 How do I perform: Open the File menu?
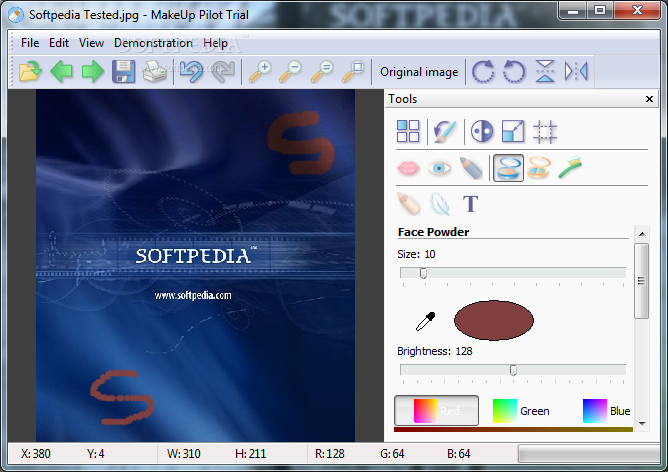(30, 43)
